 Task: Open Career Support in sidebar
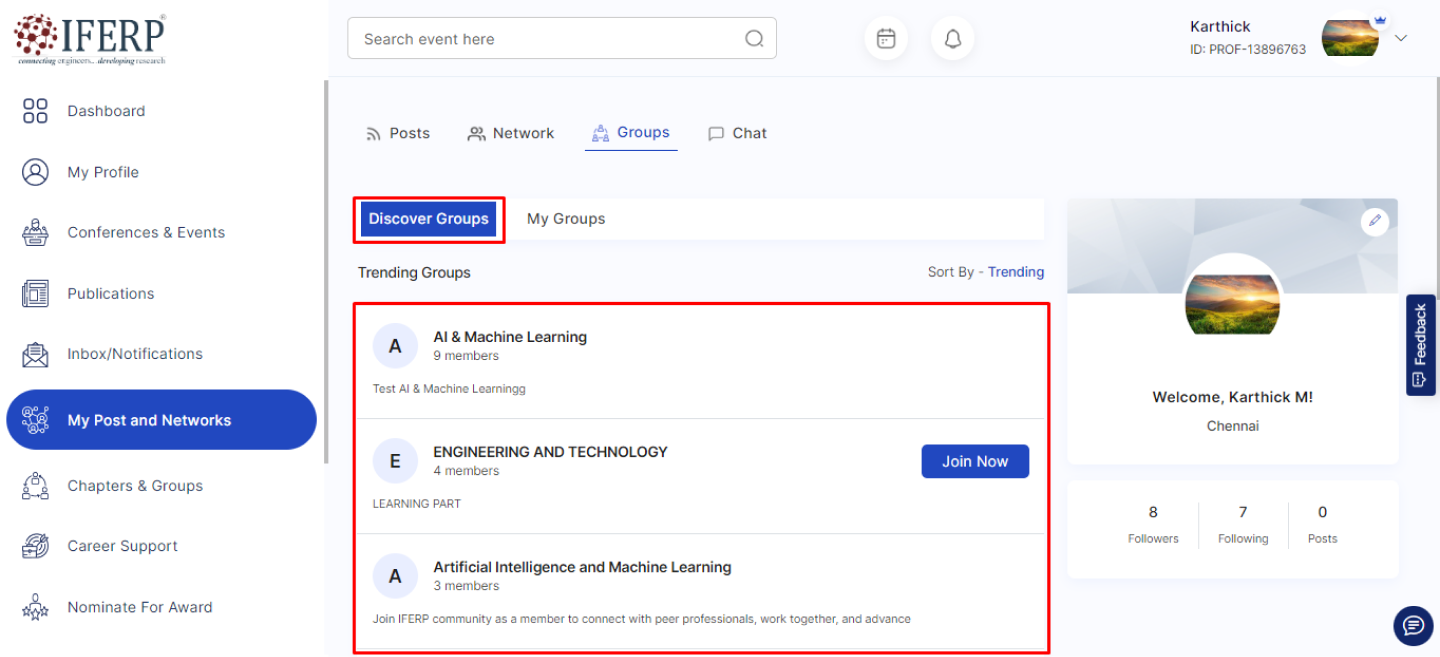(x=122, y=546)
